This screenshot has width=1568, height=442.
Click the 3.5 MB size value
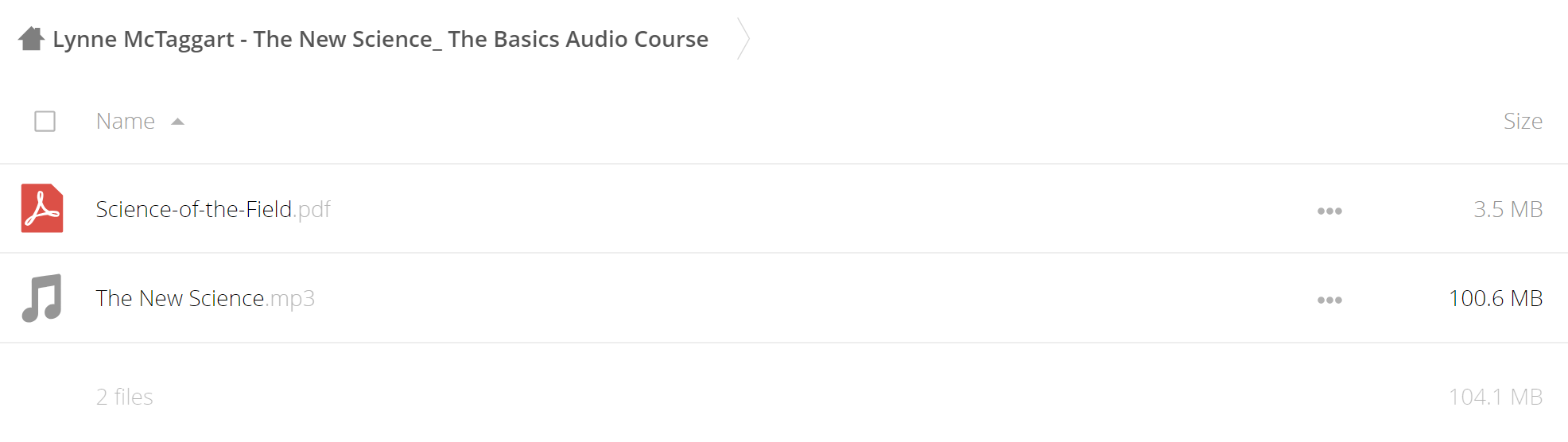pos(1508,209)
